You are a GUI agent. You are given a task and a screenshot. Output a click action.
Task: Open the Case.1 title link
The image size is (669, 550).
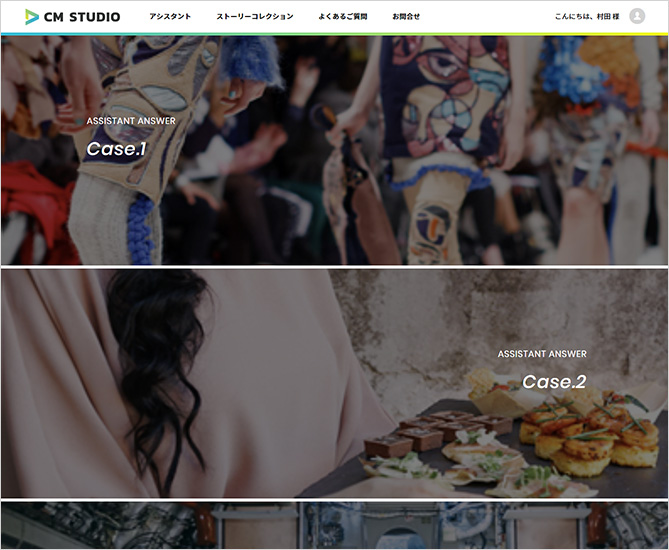point(116,149)
